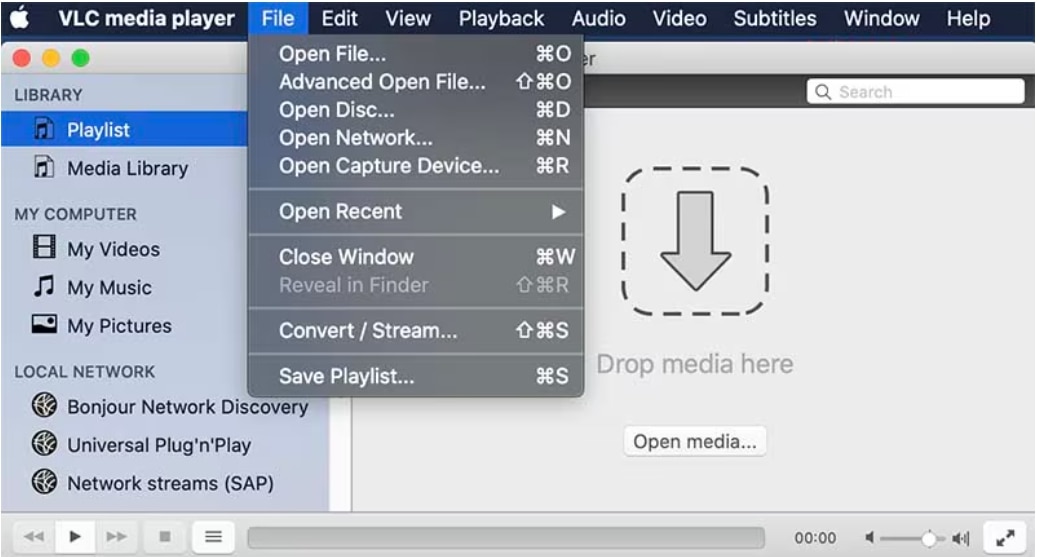Open the Audio menu
1042x557 pixels.
(x=598, y=19)
